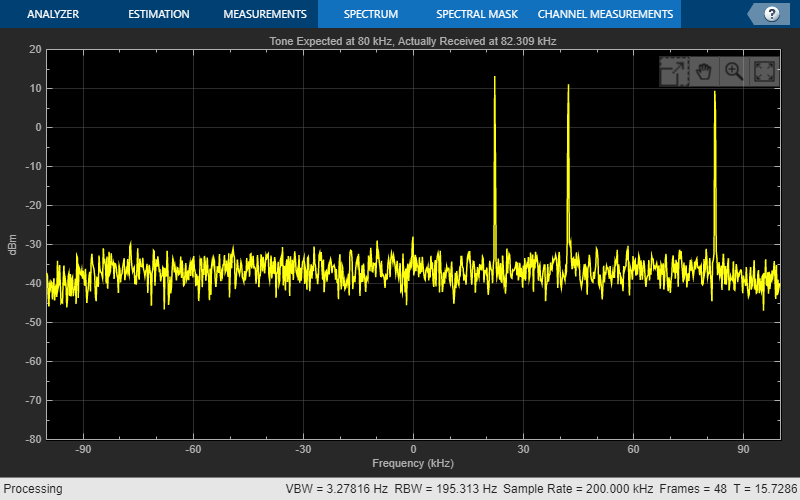Switch to the Analyzer tab

tap(55, 14)
